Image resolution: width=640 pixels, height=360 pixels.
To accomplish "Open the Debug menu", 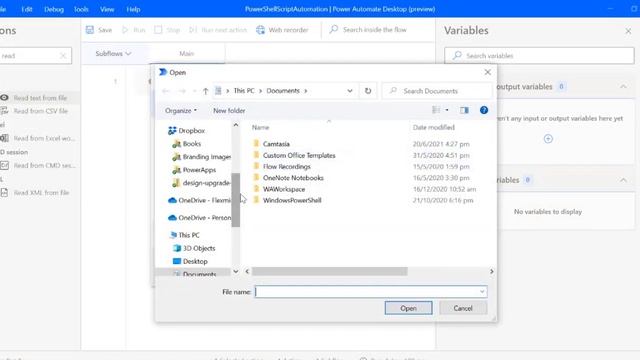I will point(54,9).
